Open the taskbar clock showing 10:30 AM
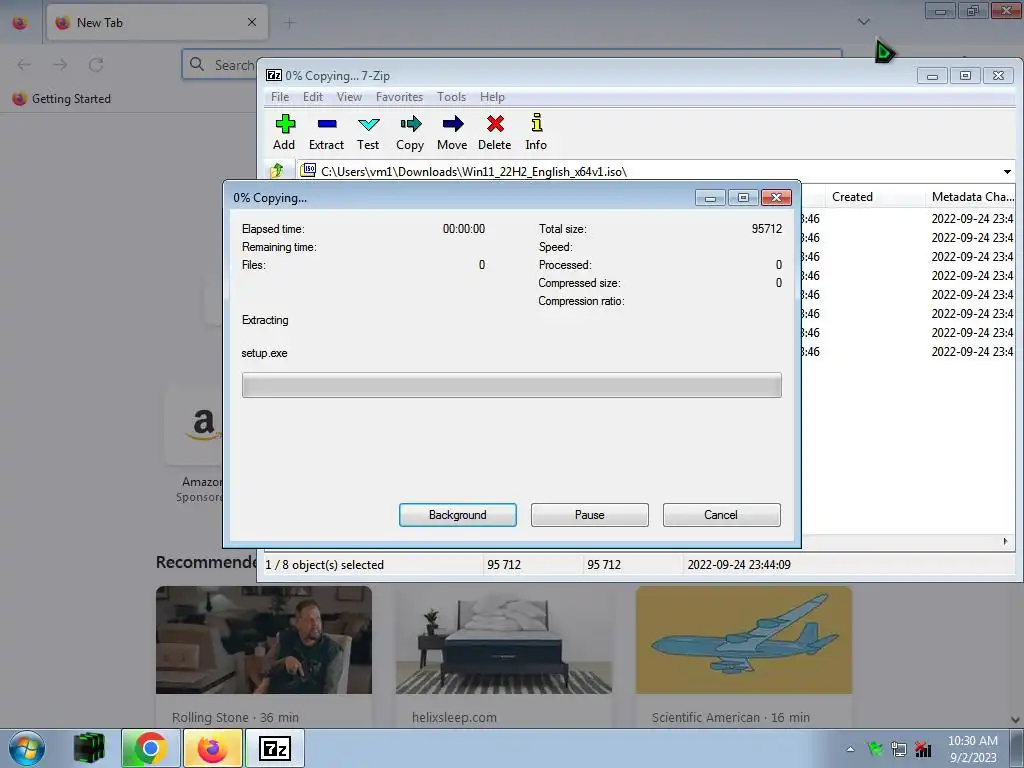 (973, 749)
